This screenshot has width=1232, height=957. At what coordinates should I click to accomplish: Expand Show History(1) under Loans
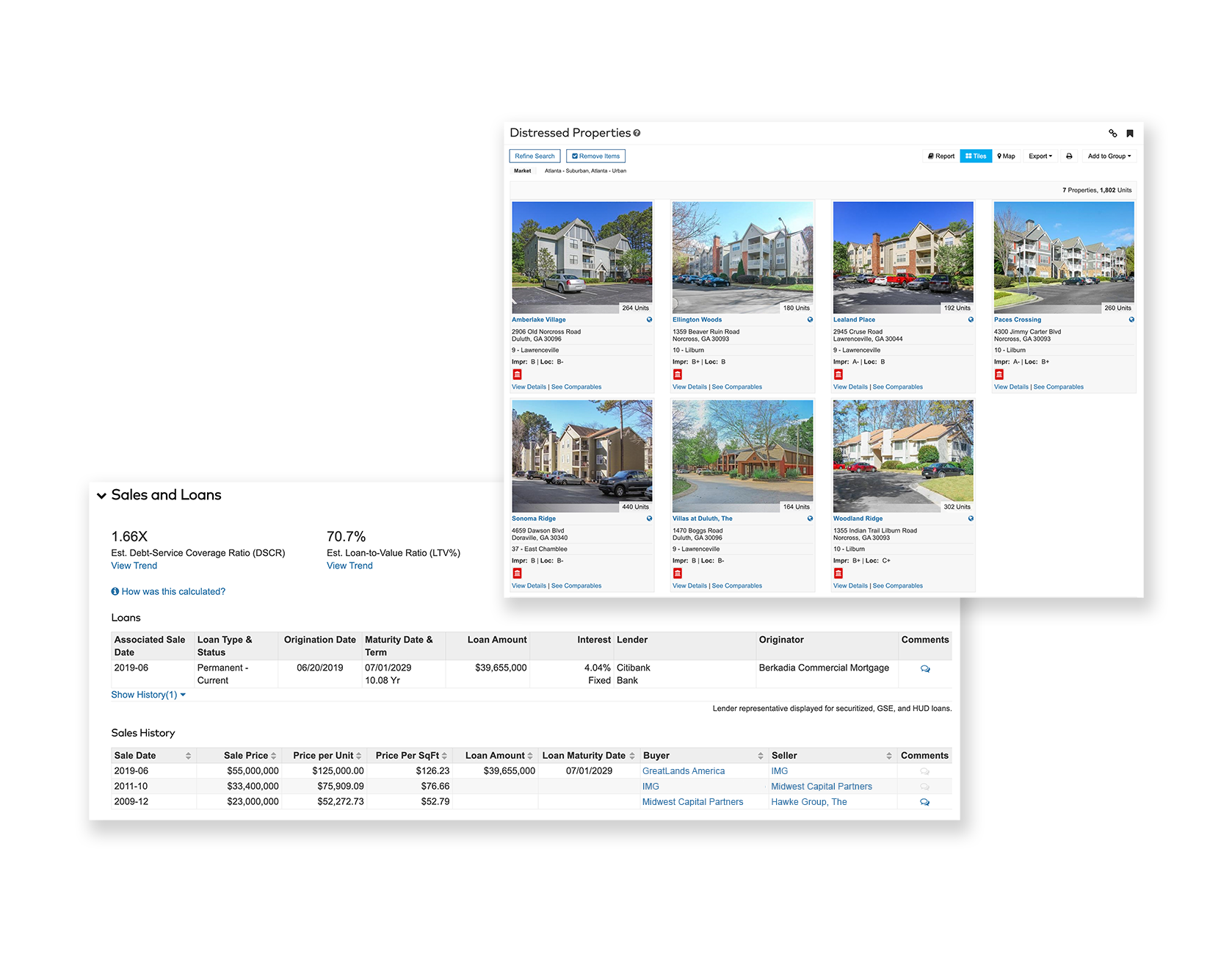tap(148, 695)
